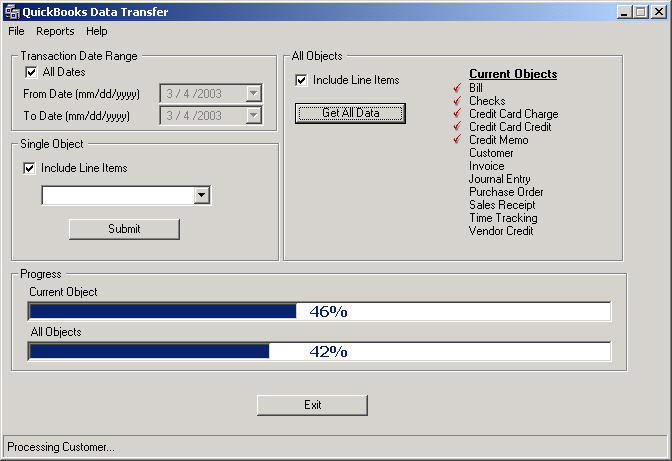The height and width of the screenshot is (461, 672).
Task: Click the All Objects progress bar at 42%
Action: [x=319, y=352]
